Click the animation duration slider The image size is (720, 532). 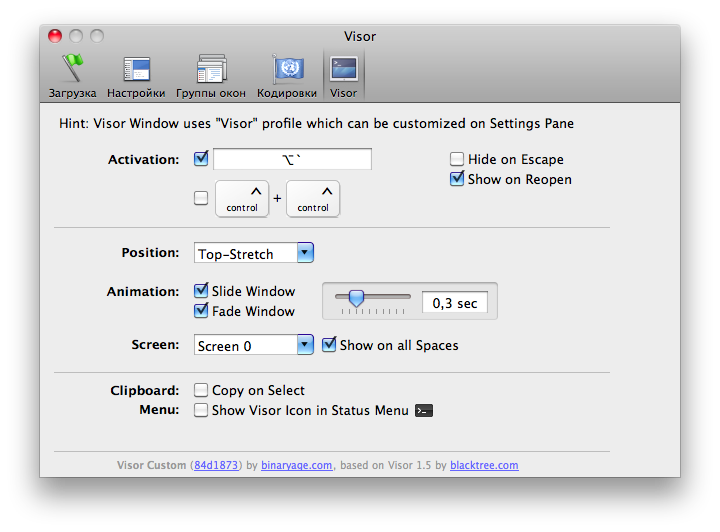[x=375, y=297]
